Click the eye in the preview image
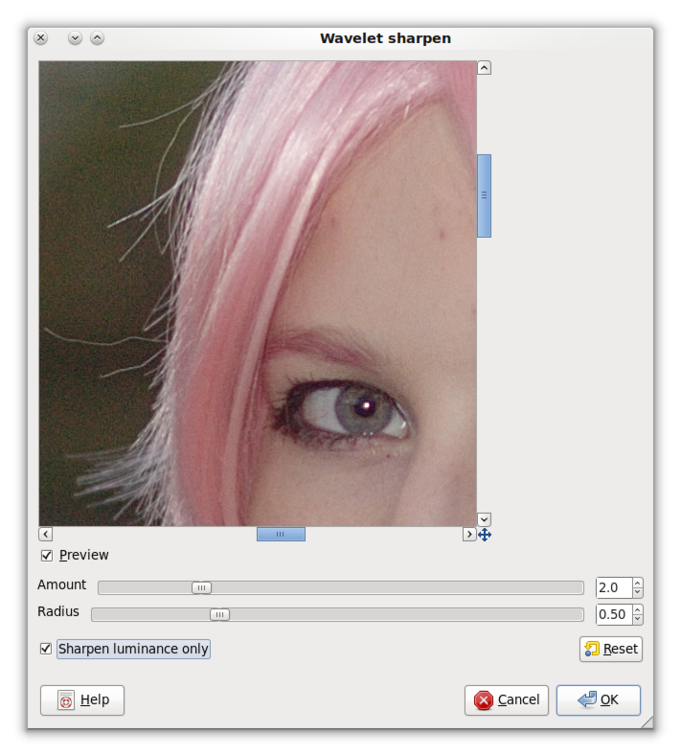 point(345,410)
